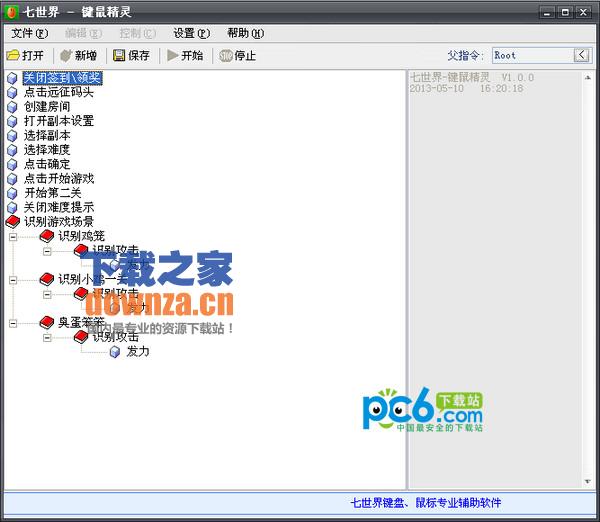
Task: Open the 帮助(H) menu
Action: pyautogui.click(x=245, y=34)
